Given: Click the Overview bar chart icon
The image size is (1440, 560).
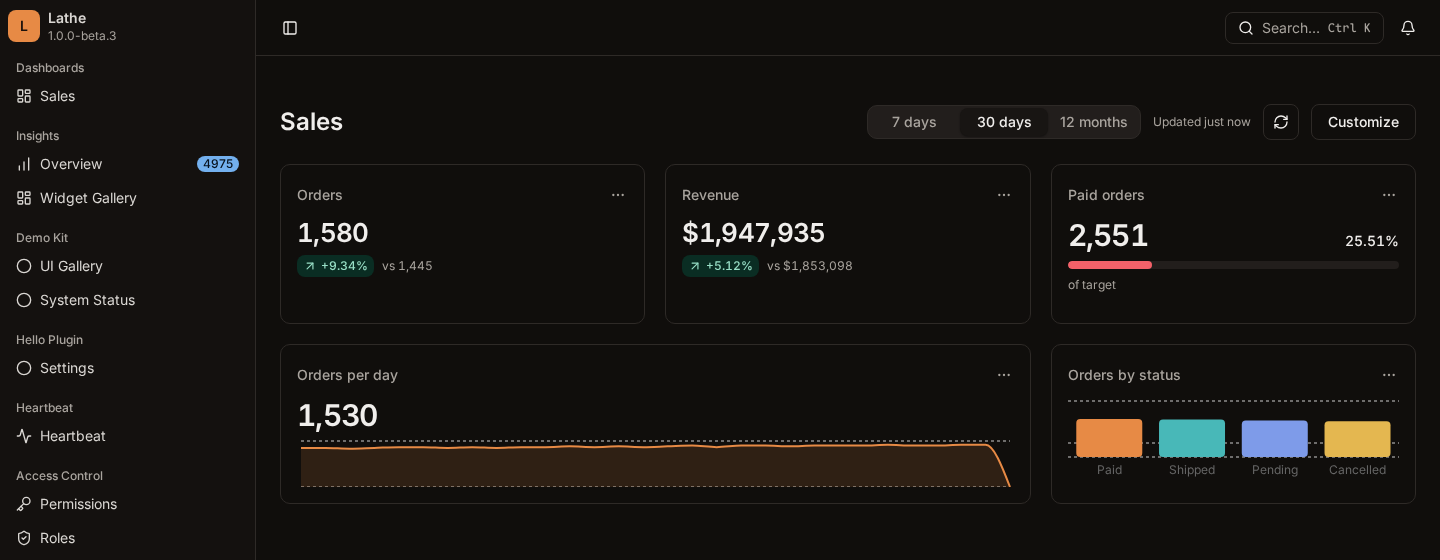Looking at the screenshot, I should click(x=24, y=164).
